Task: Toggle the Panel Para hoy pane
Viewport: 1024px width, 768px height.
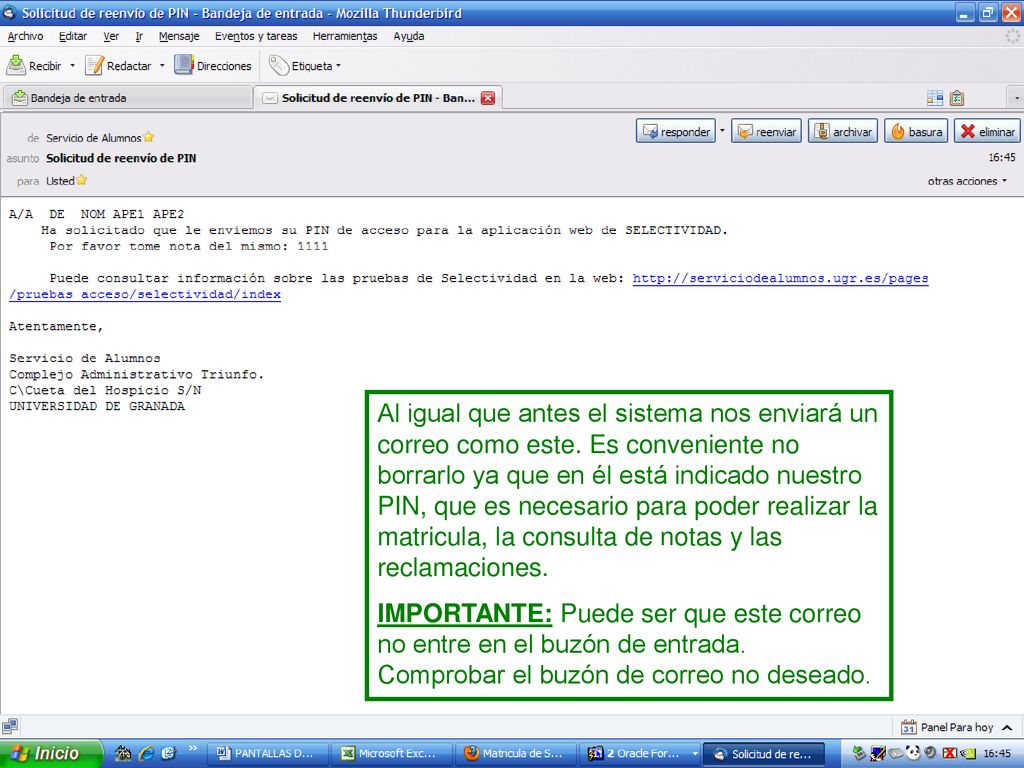Action: (x=957, y=727)
